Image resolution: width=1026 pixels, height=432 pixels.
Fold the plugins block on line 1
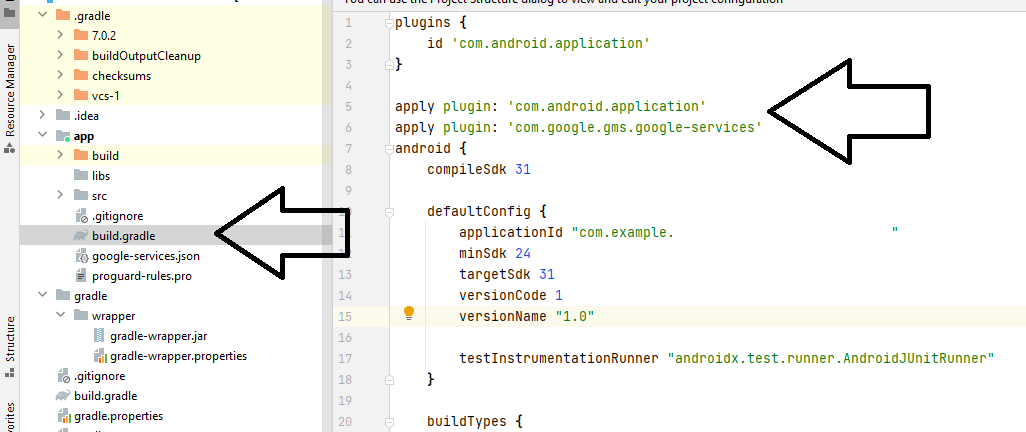tap(389, 23)
